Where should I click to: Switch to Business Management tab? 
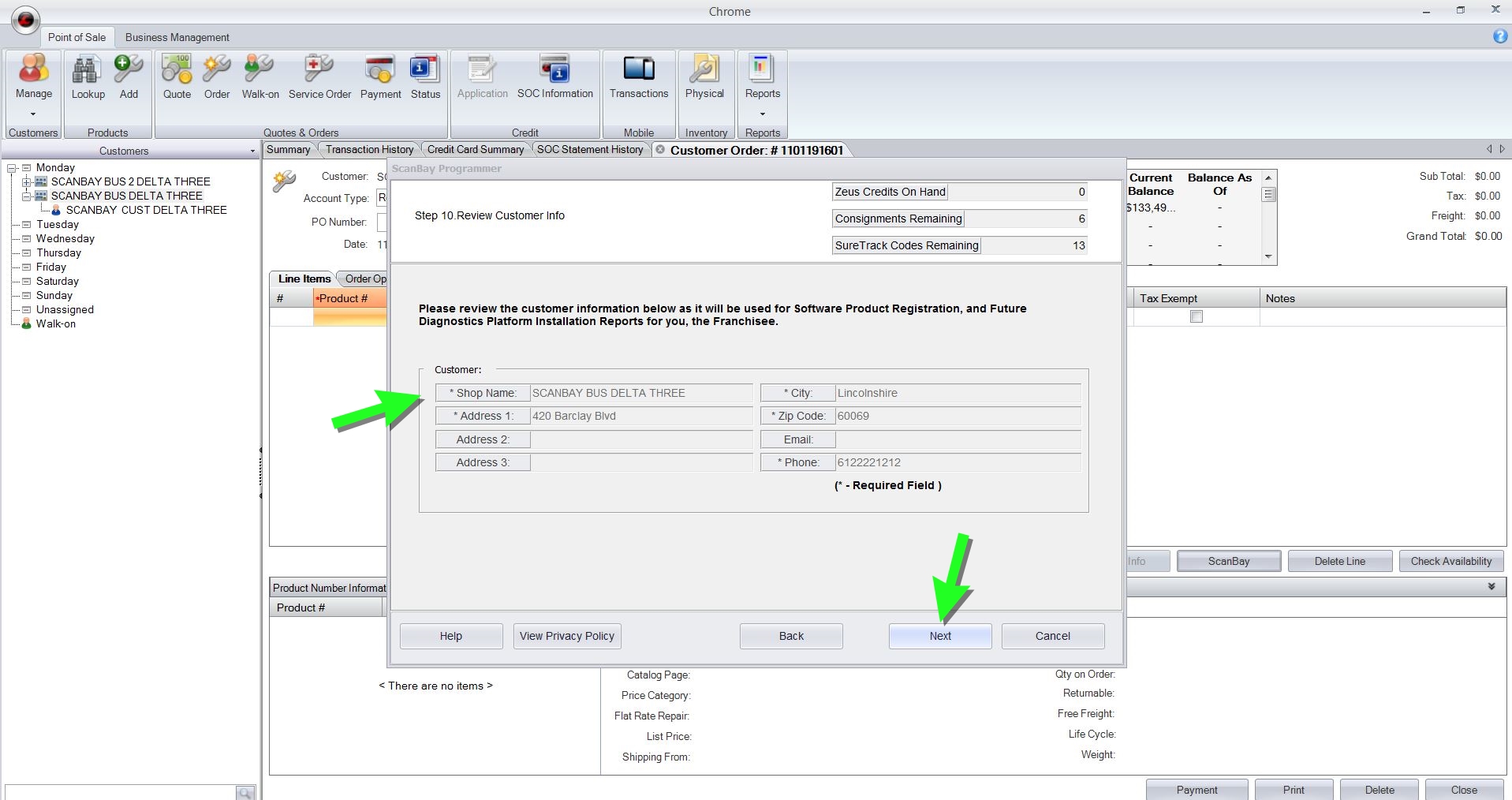coord(177,37)
